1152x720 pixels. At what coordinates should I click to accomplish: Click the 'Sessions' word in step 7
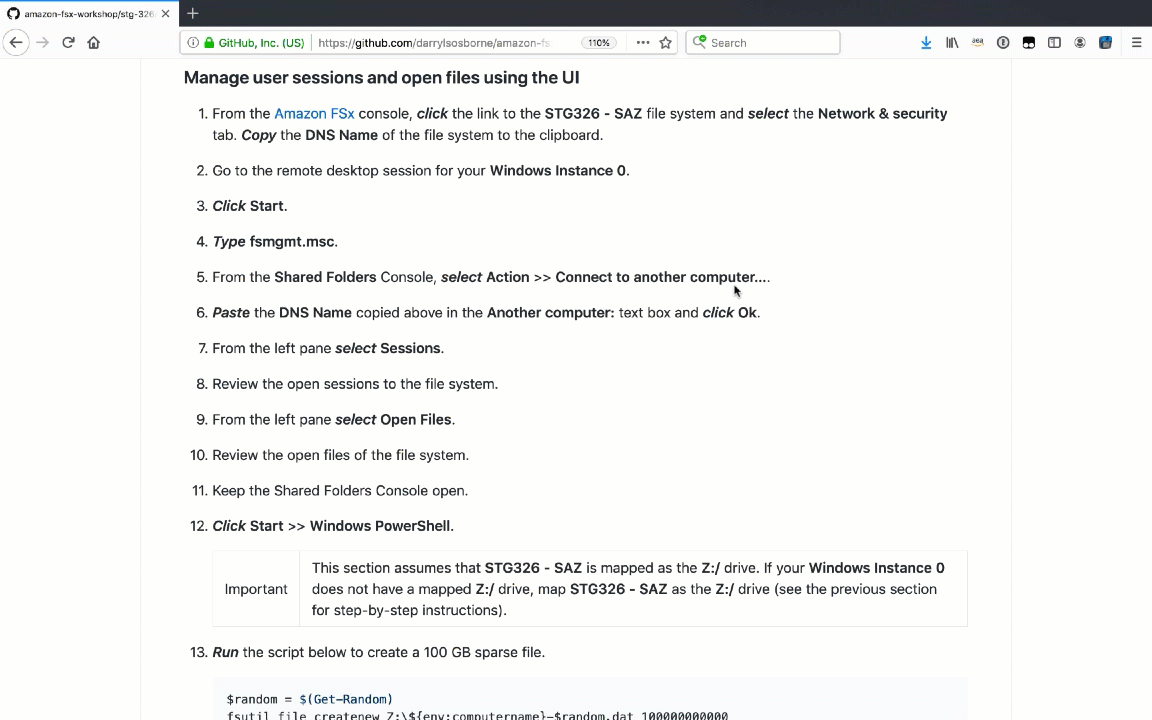[410, 348]
